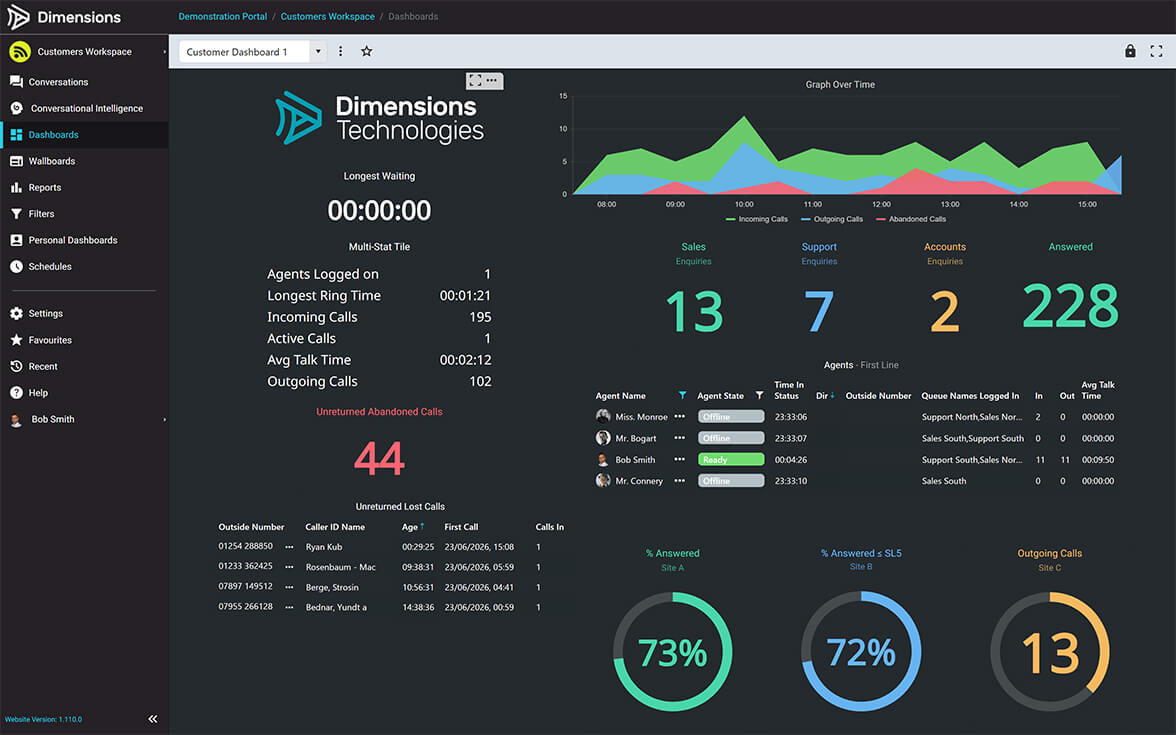This screenshot has width=1176, height=735.
Task: Open the Filters funnel icon in sidebar
Action: click(x=16, y=214)
